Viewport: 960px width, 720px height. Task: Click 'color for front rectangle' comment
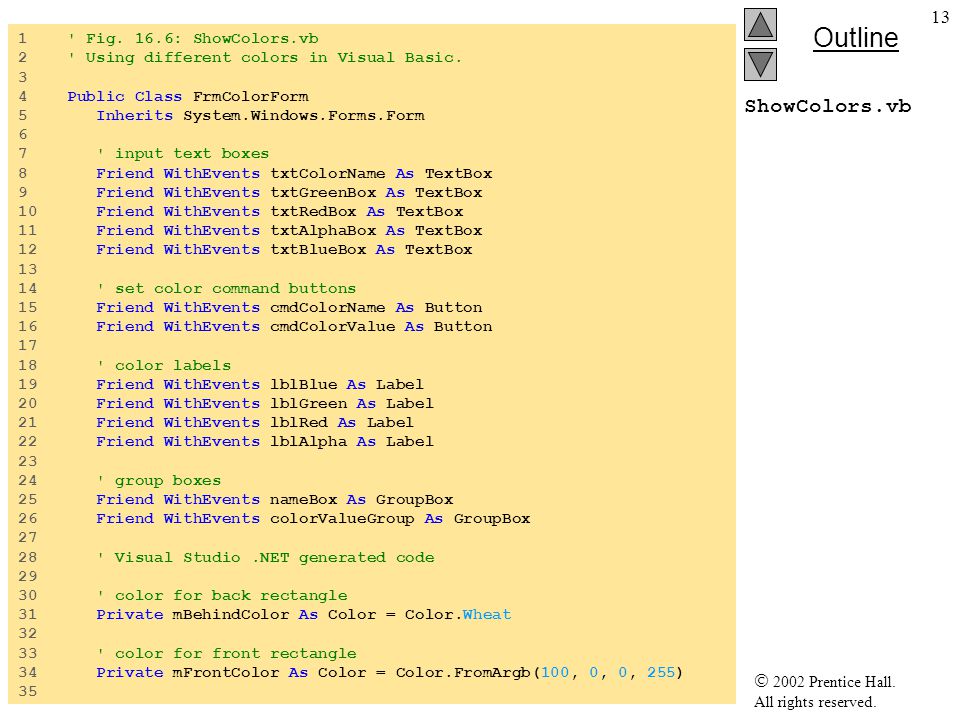pos(227,653)
